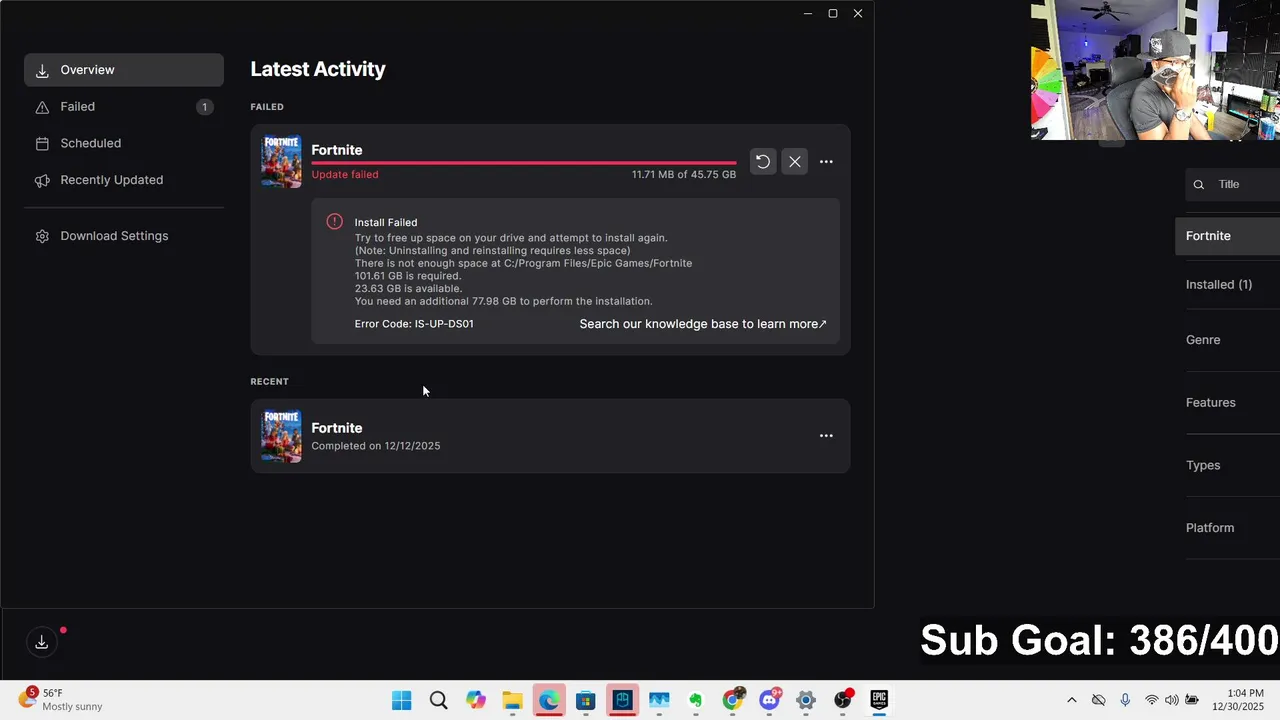Minimize the Epic Games downloads window
Image resolution: width=1280 pixels, height=720 pixels.
click(x=808, y=14)
